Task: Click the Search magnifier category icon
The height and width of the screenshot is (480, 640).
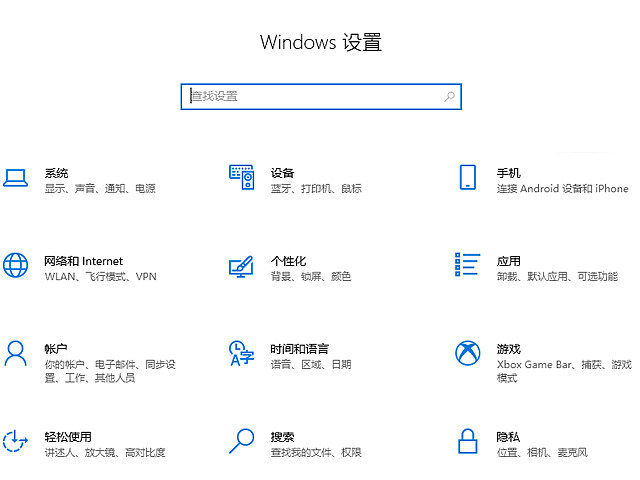Action: pos(242,441)
